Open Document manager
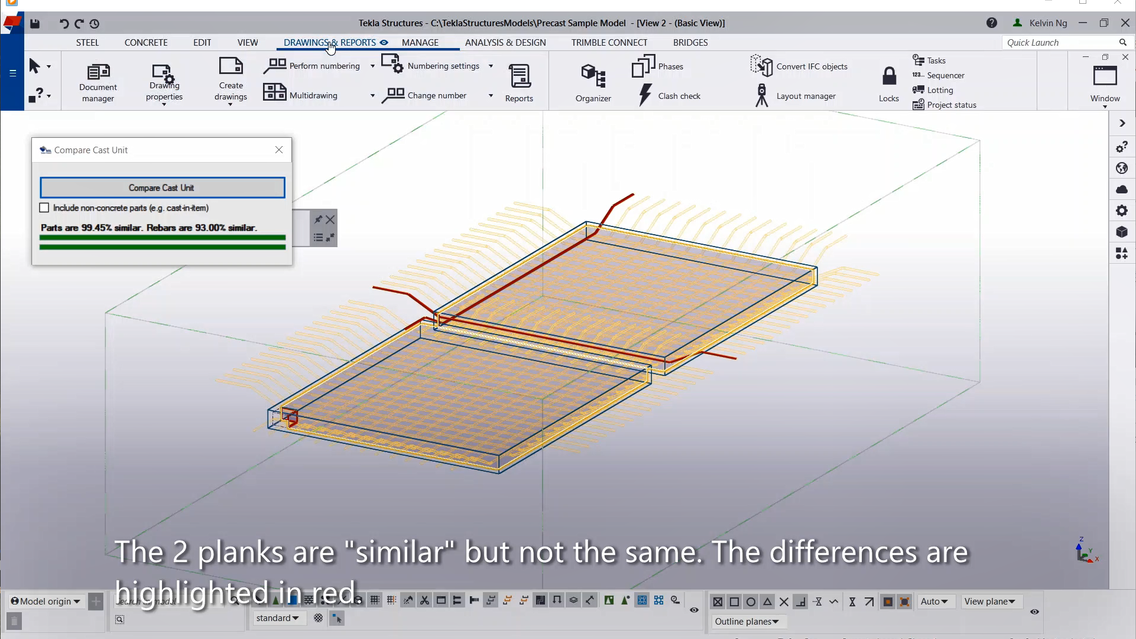The width and height of the screenshot is (1136, 639). [98, 83]
